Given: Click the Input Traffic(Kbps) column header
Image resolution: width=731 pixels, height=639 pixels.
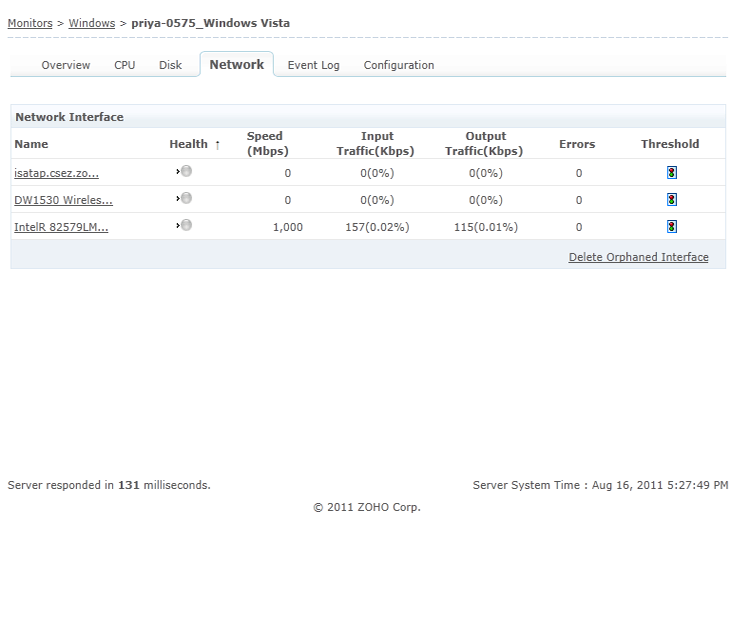Looking at the screenshot, I should (376, 144).
